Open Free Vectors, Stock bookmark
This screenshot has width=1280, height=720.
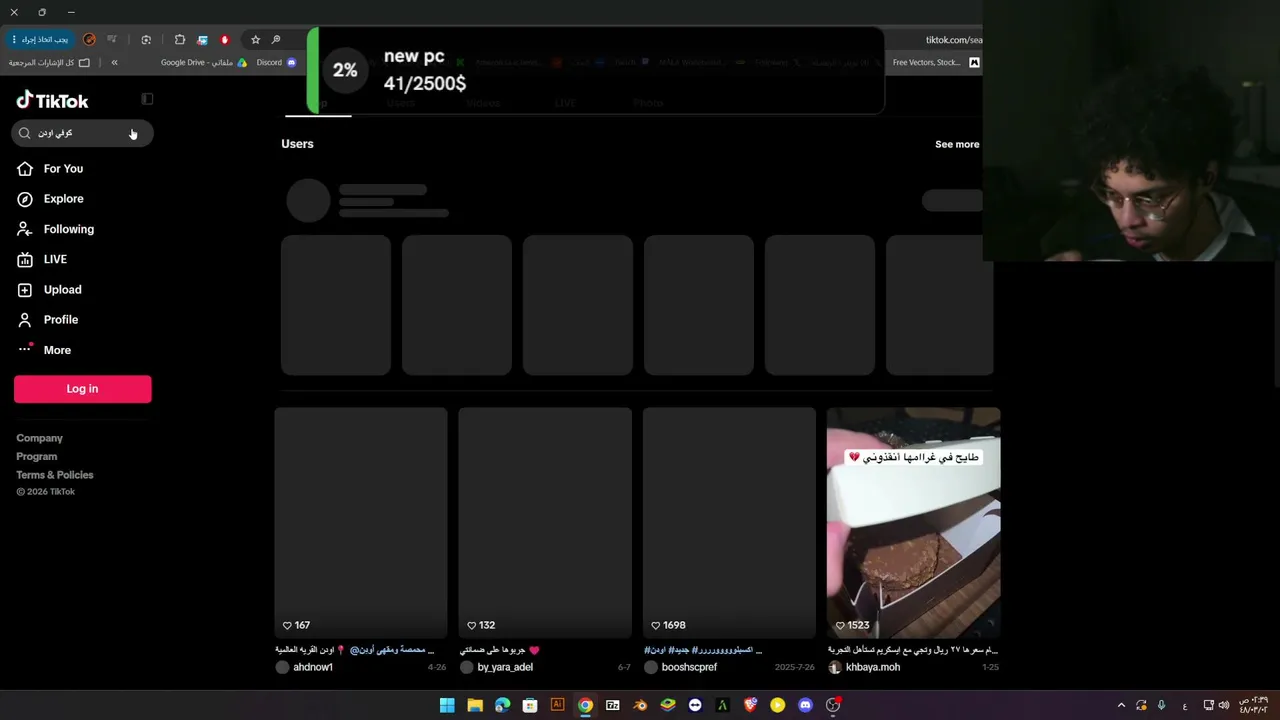pos(935,62)
